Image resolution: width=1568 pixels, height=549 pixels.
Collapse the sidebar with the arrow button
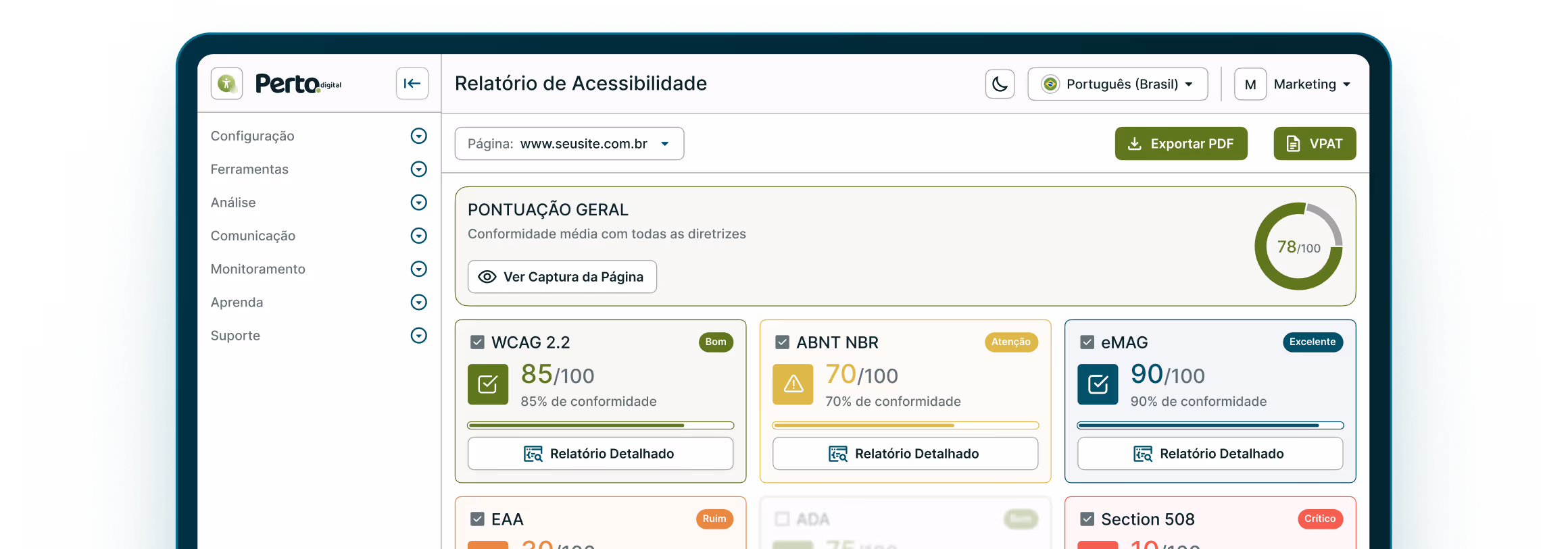tap(412, 84)
